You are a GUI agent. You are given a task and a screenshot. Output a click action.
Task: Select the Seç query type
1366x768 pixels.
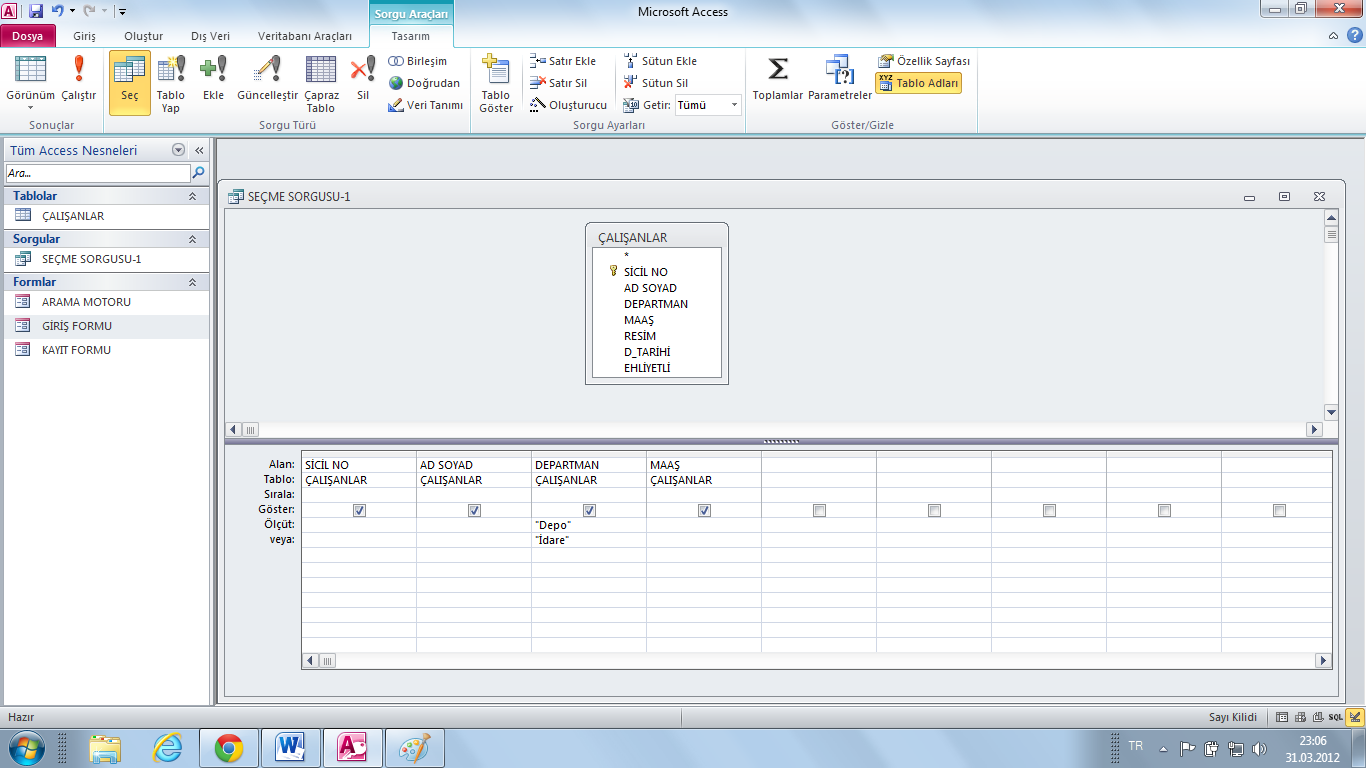tap(130, 83)
